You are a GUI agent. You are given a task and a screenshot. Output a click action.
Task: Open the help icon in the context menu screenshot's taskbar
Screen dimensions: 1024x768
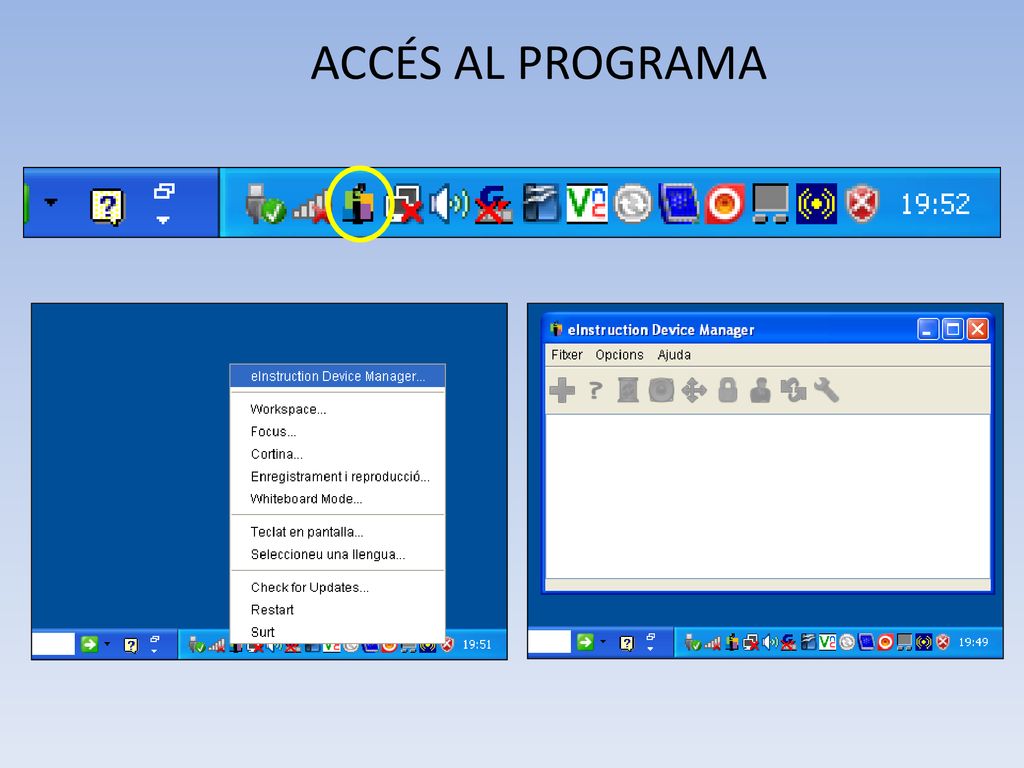131,646
